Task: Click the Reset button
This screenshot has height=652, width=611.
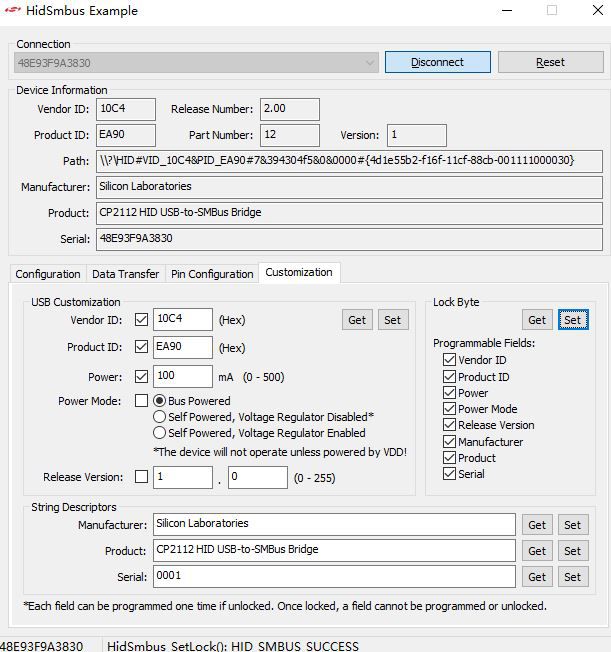Action: pyautogui.click(x=551, y=62)
